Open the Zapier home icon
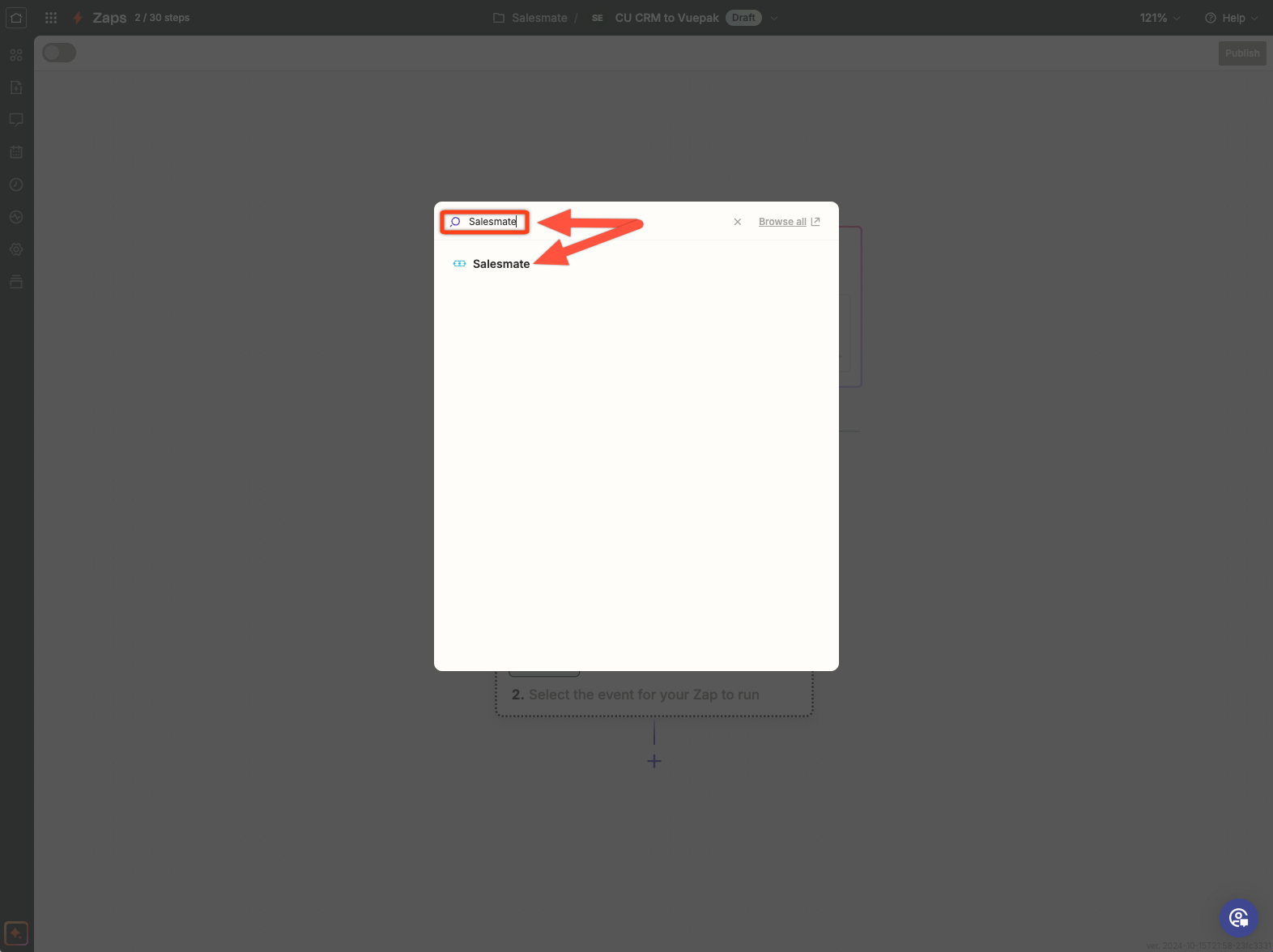Image resolution: width=1273 pixels, height=952 pixels. 16,18
